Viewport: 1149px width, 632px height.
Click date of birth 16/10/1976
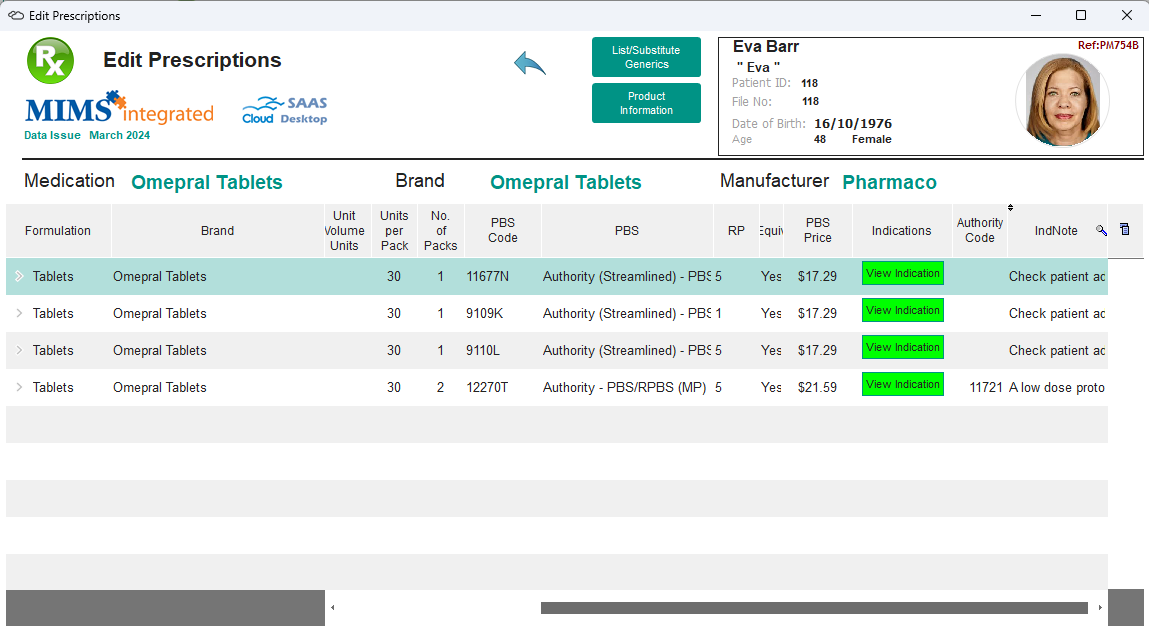click(x=853, y=123)
